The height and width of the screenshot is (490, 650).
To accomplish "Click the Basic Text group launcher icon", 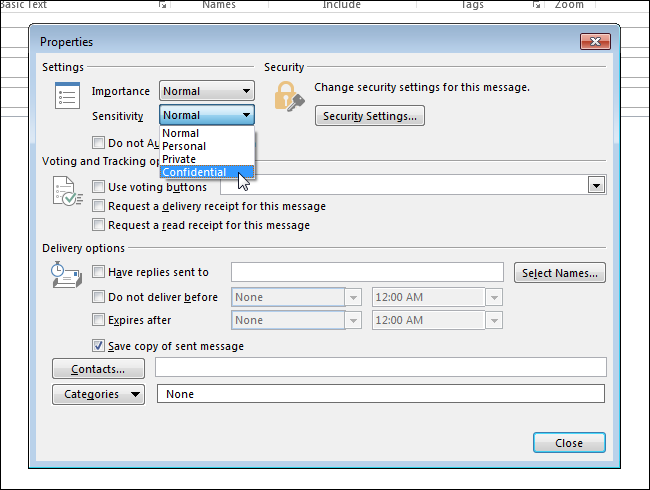I will click(162, 5).
